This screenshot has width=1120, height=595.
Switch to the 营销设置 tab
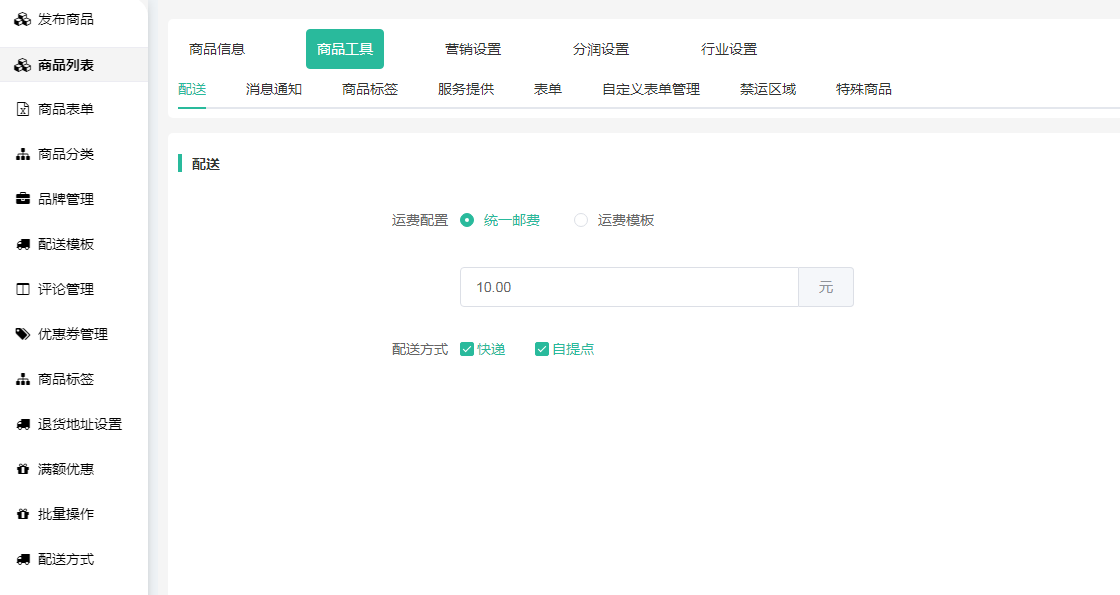pos(473,49)
